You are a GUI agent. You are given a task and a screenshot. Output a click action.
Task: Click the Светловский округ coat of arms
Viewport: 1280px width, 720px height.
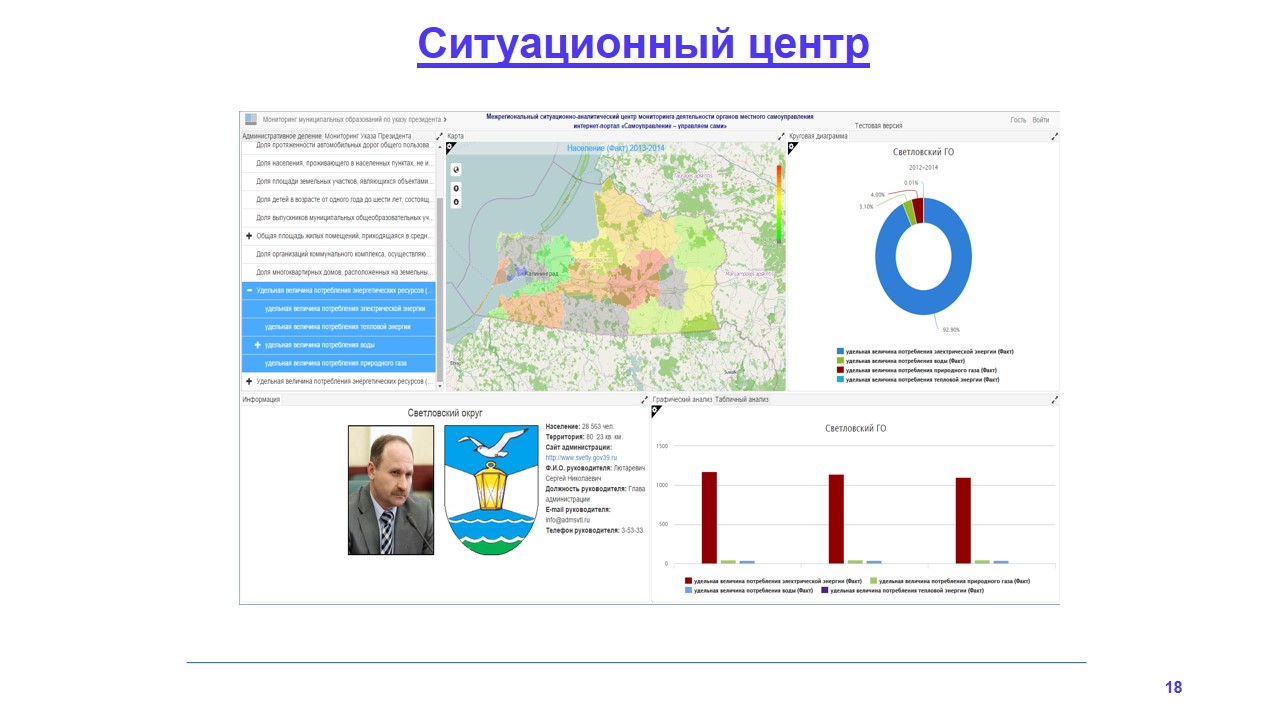(x=491, y=490)
